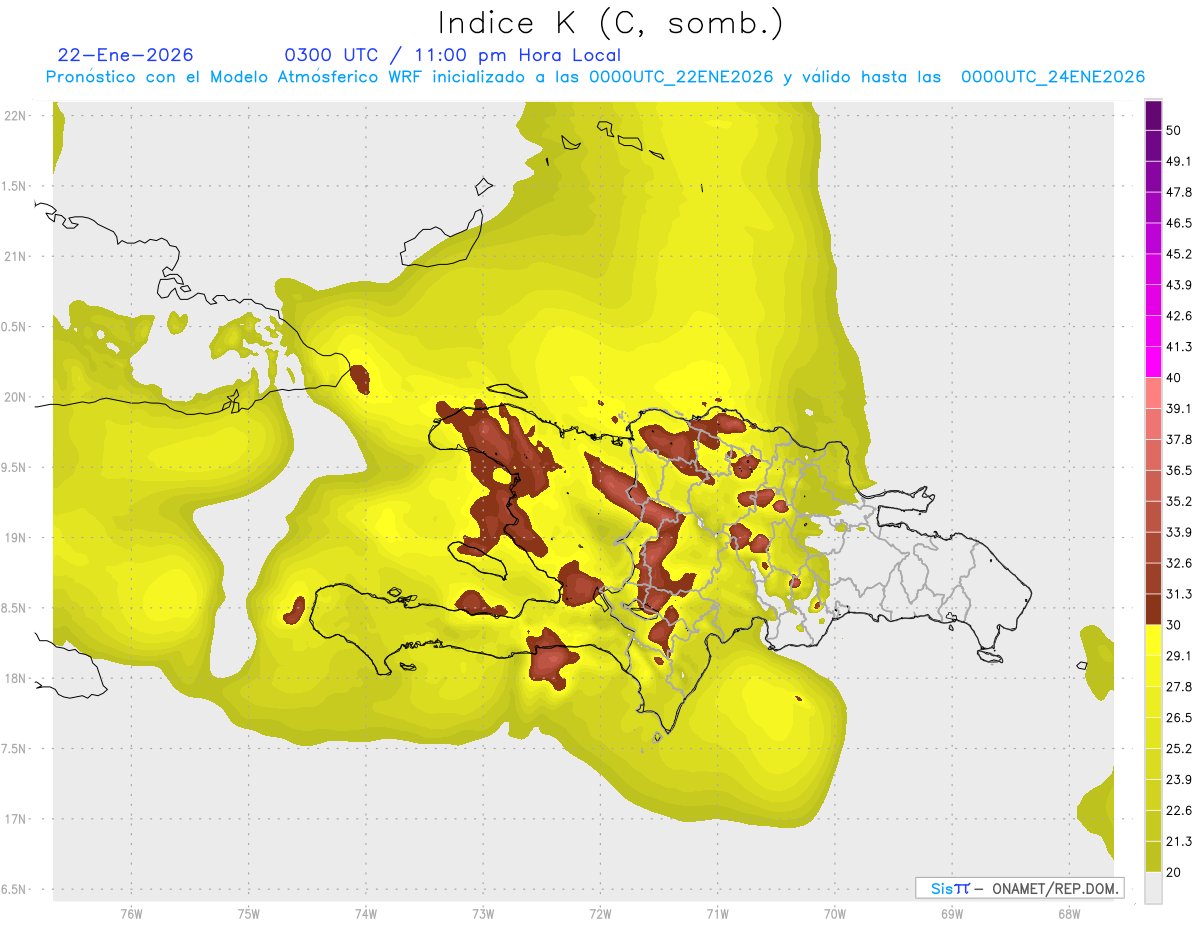Click the '69W' longitude label
1200x927 pixels.
[952, 915]
